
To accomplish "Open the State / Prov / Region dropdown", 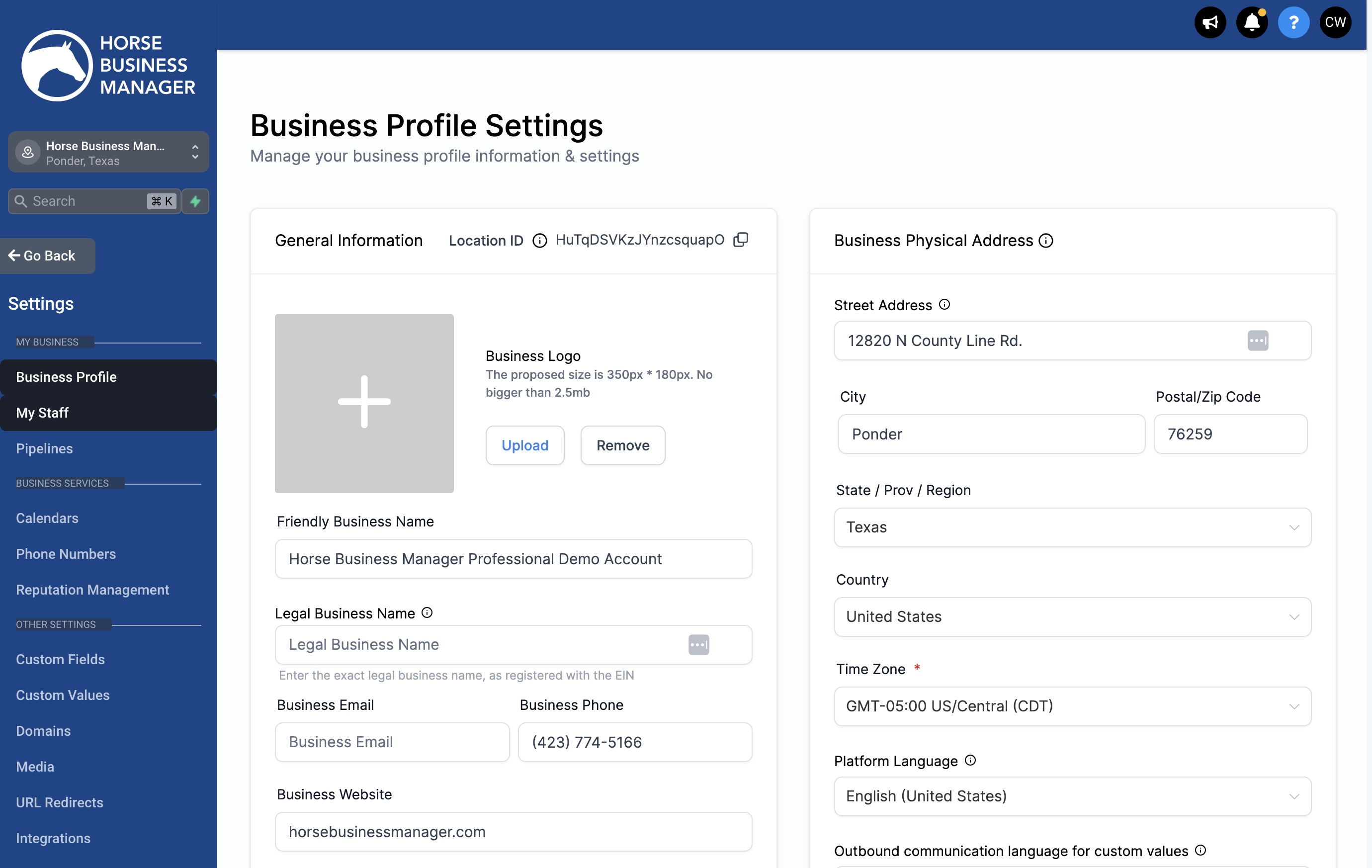I will point(1072,527).
